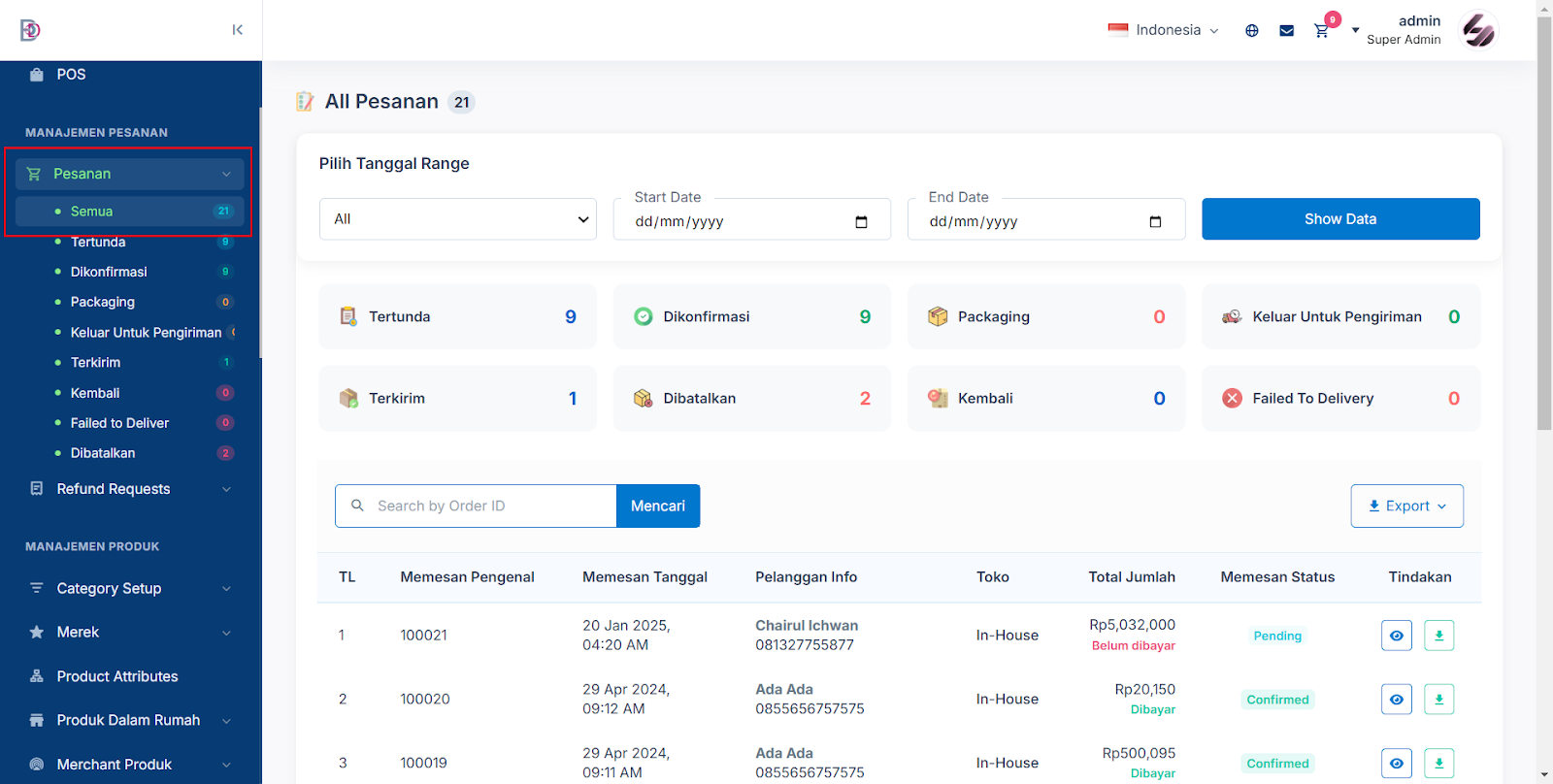Viewport: 1553px width, 784px height.
Task: Open the Export dropdown
Action: 1407,506
